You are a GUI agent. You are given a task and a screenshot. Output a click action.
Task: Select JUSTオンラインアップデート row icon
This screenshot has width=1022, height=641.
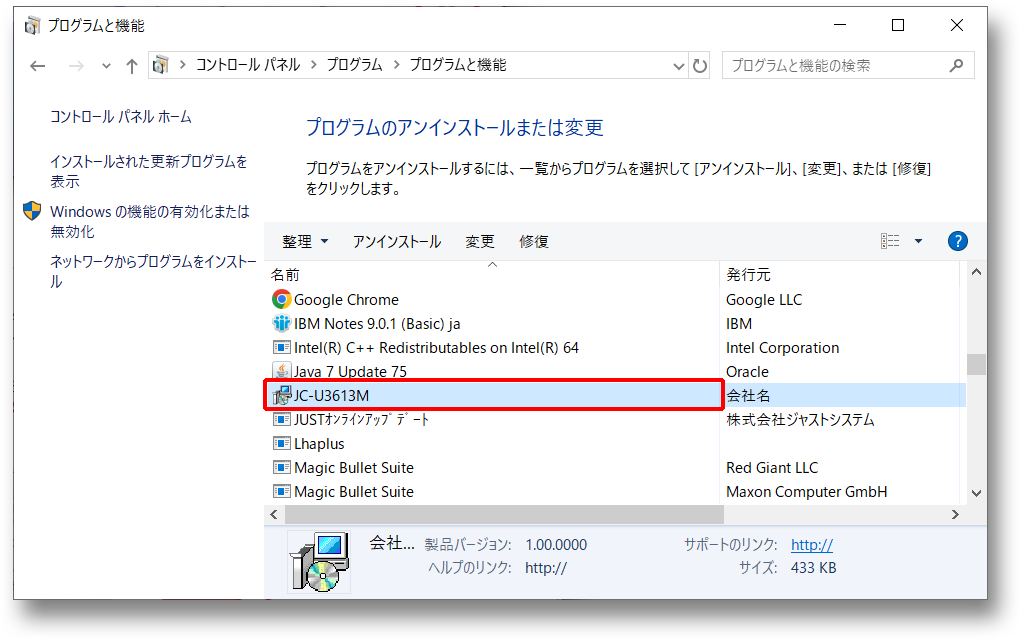[282, 419]
